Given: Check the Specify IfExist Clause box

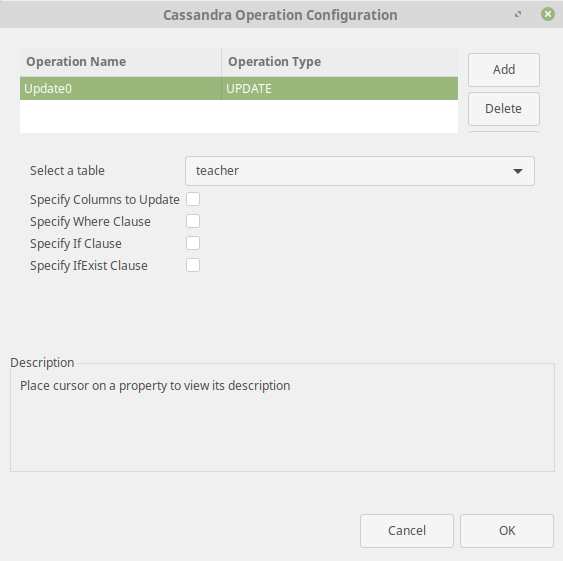Looking at the screenshot, I should click(x=193, y=265).
